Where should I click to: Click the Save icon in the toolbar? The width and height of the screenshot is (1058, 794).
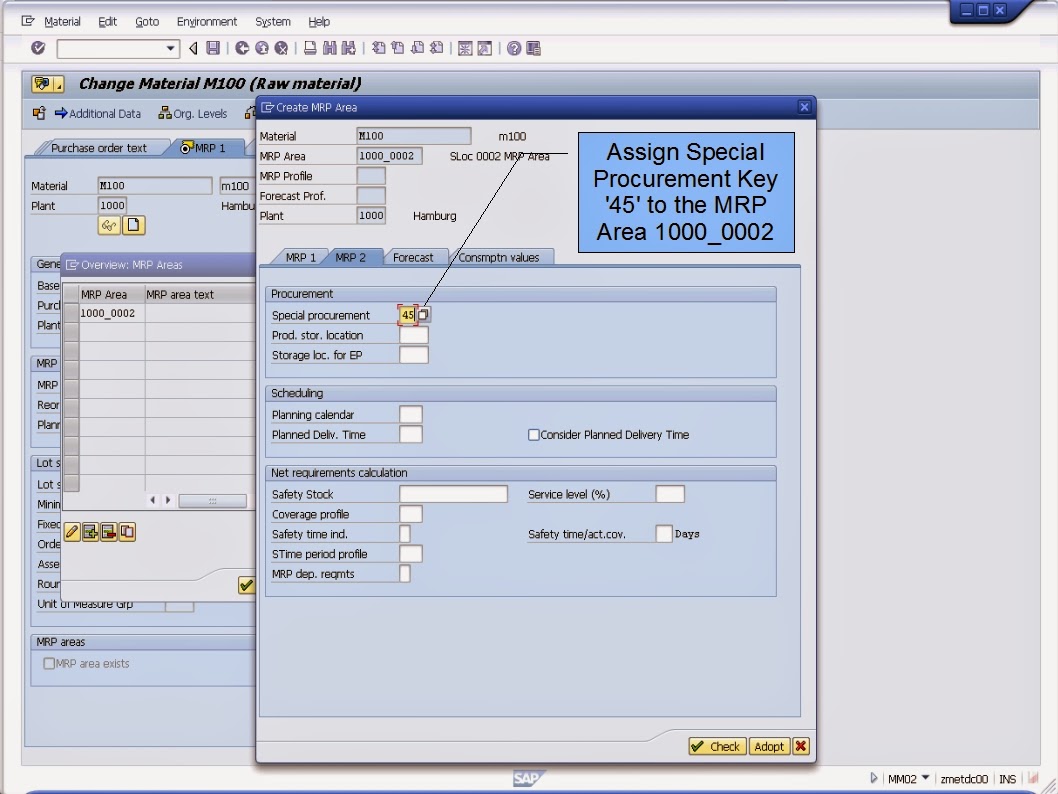click(x=212, y=47)
